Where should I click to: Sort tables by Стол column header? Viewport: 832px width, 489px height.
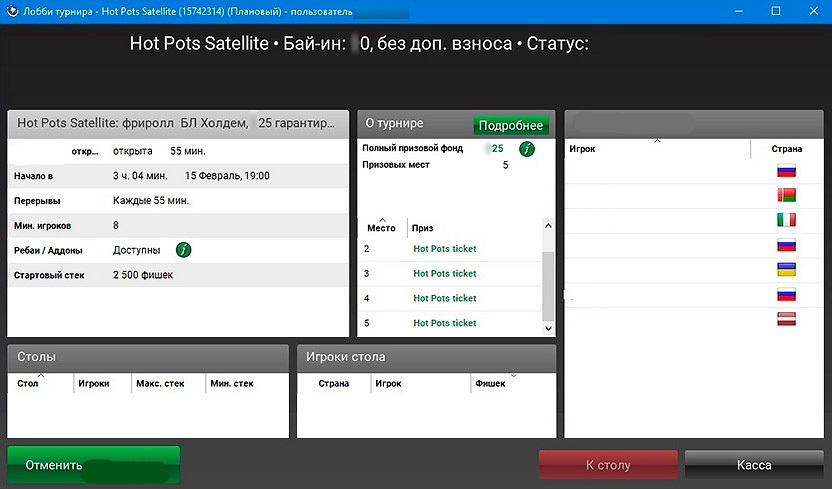(x=28, y=383)
